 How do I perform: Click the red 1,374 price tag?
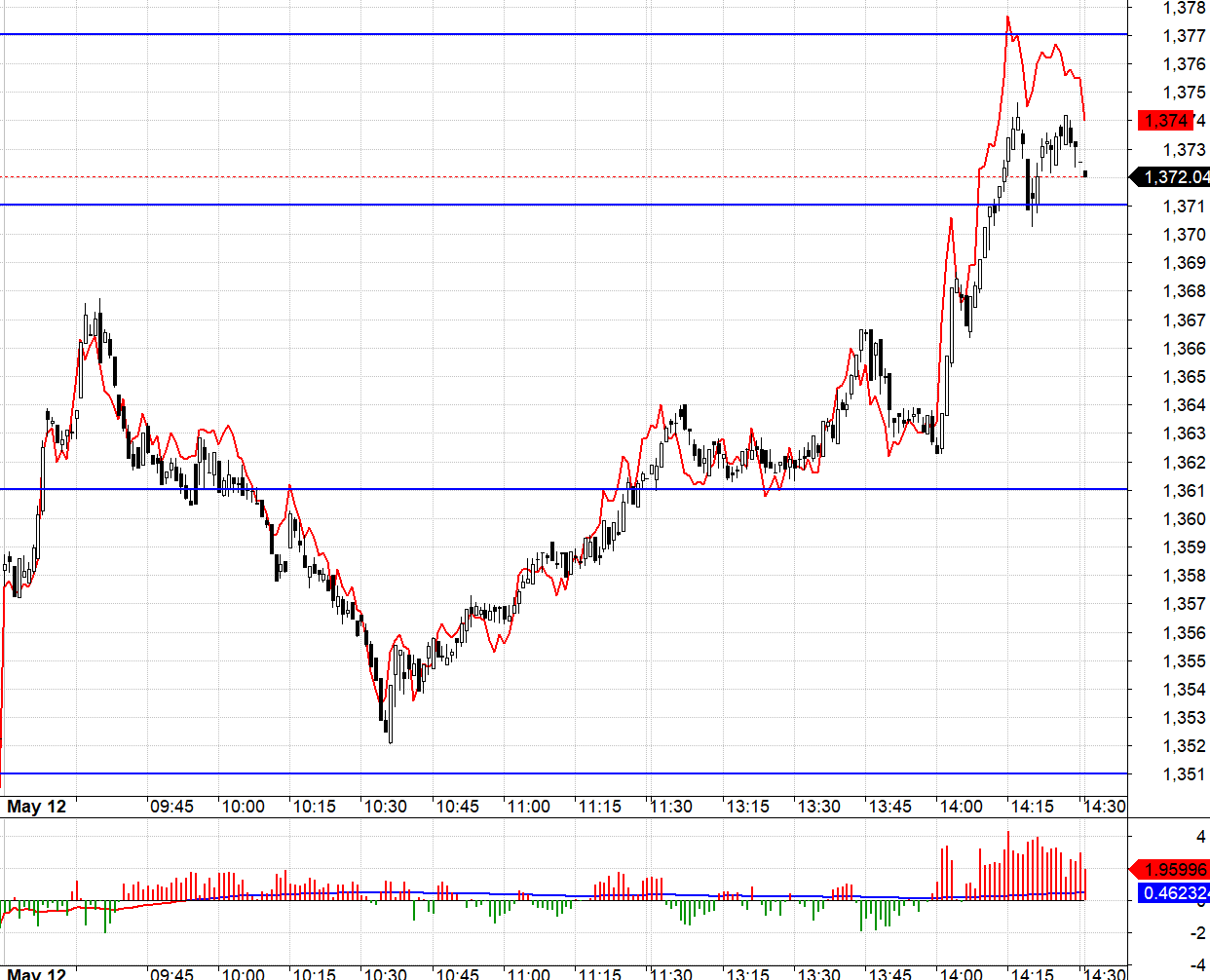coord(1165,121)
